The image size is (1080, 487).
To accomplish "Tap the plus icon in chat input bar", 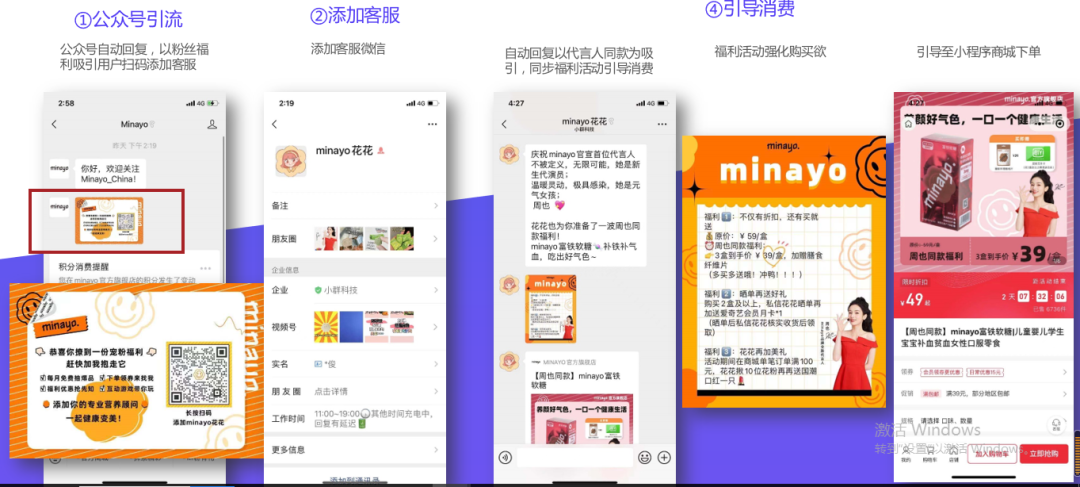I will pos(664,457).
